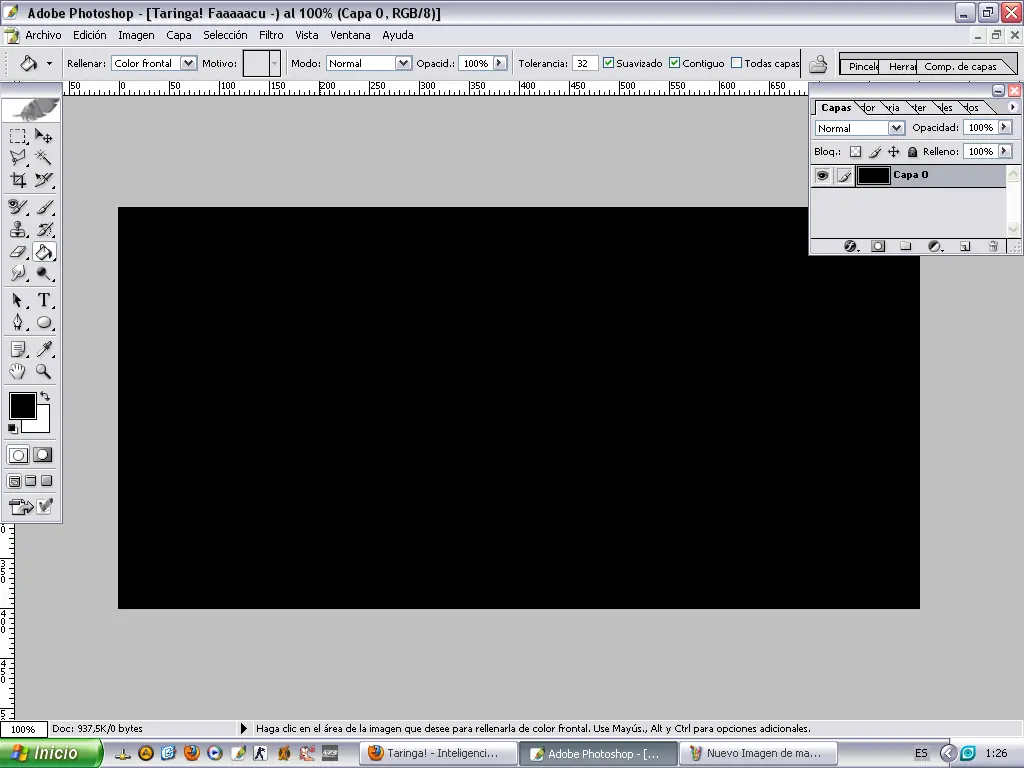Select the Polygonal Lasso tool
The height and width of the screenshot is (768, 1024).
coord(18,157)
